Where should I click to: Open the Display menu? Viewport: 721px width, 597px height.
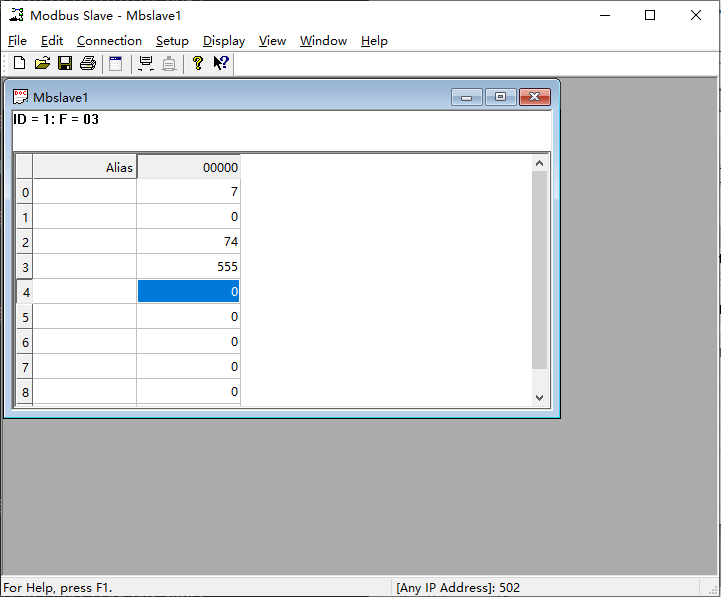point(224,41)
